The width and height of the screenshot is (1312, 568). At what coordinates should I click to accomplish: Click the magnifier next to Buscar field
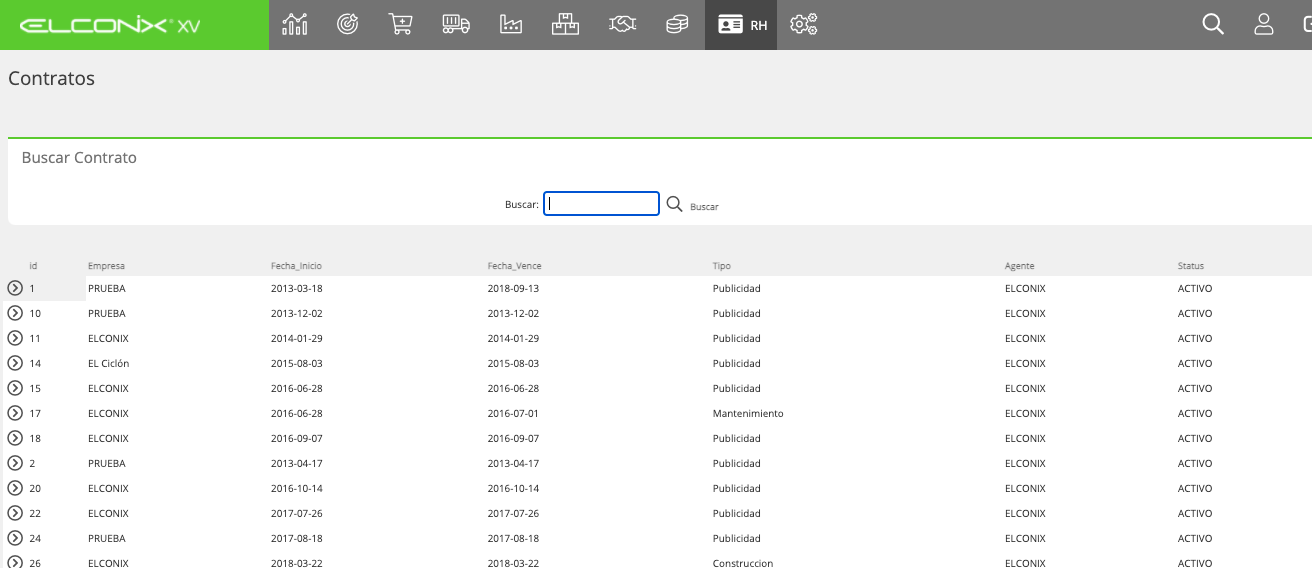pos(674,204)
